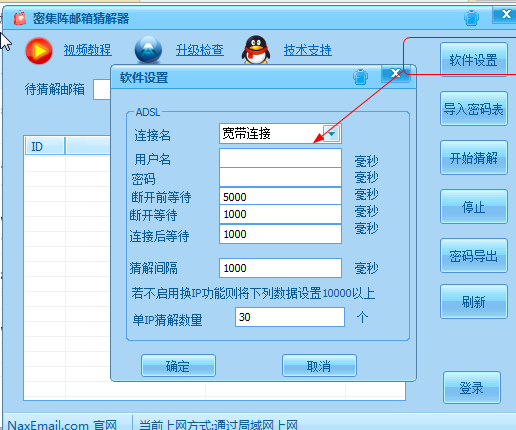This screenshot has height=430, width=516.
Task: Click the blue upgrade check globe icon
Action: 148,50
